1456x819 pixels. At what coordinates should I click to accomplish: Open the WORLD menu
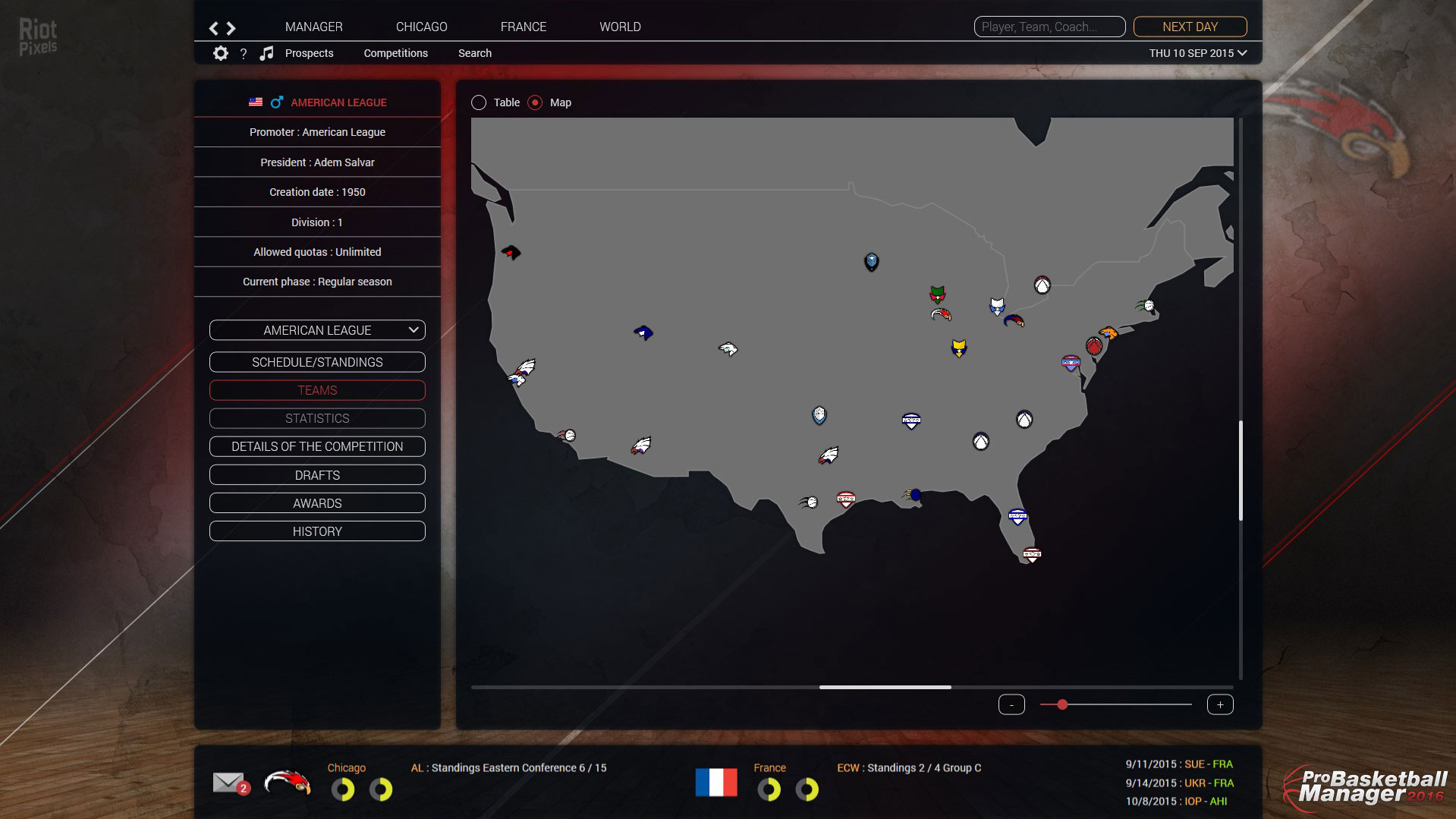(620, 27)
